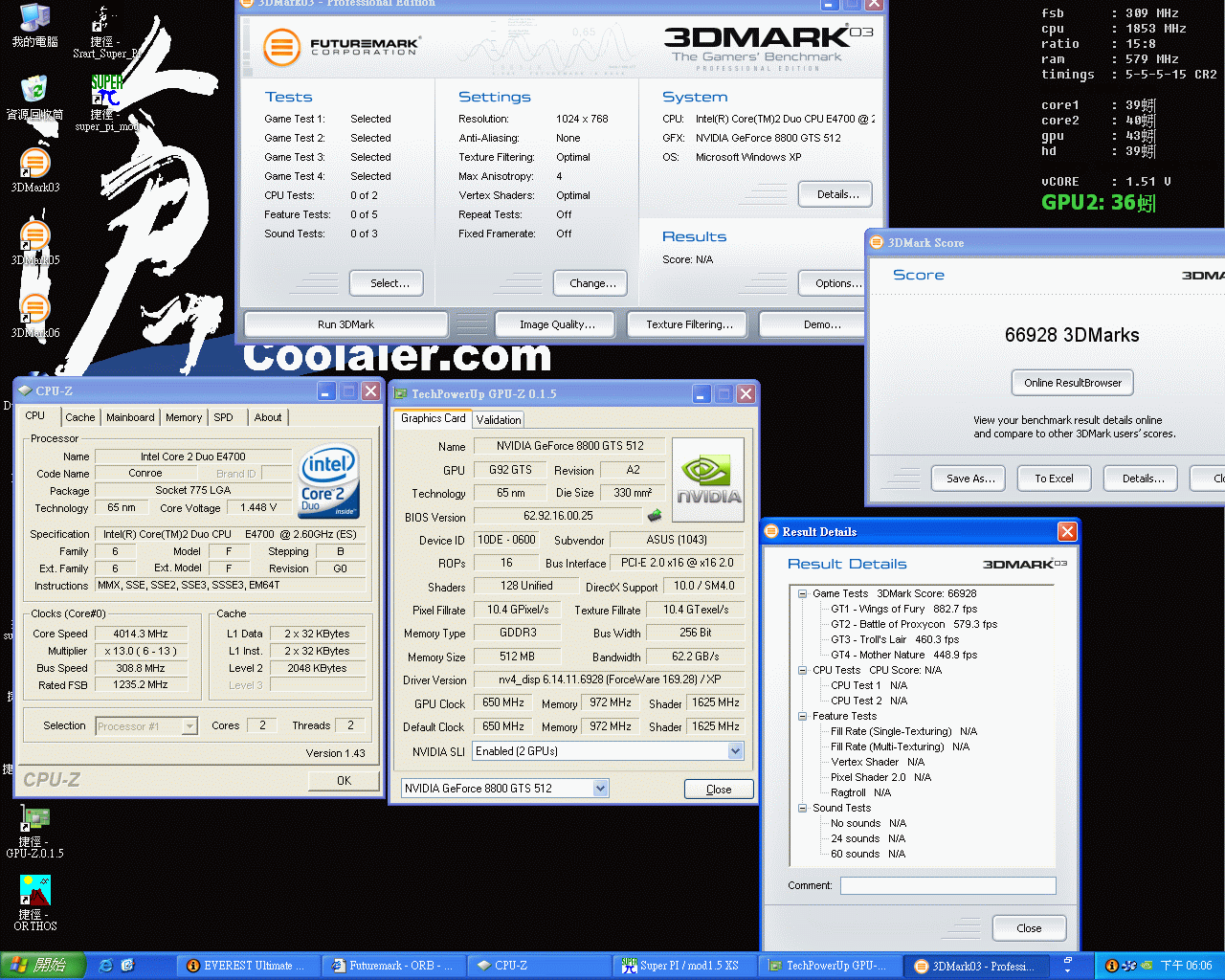Viewport: 1225px width, 980px height.
Task: Click Save As... in 3DMark Score window
Action: [x=970, y=479]
